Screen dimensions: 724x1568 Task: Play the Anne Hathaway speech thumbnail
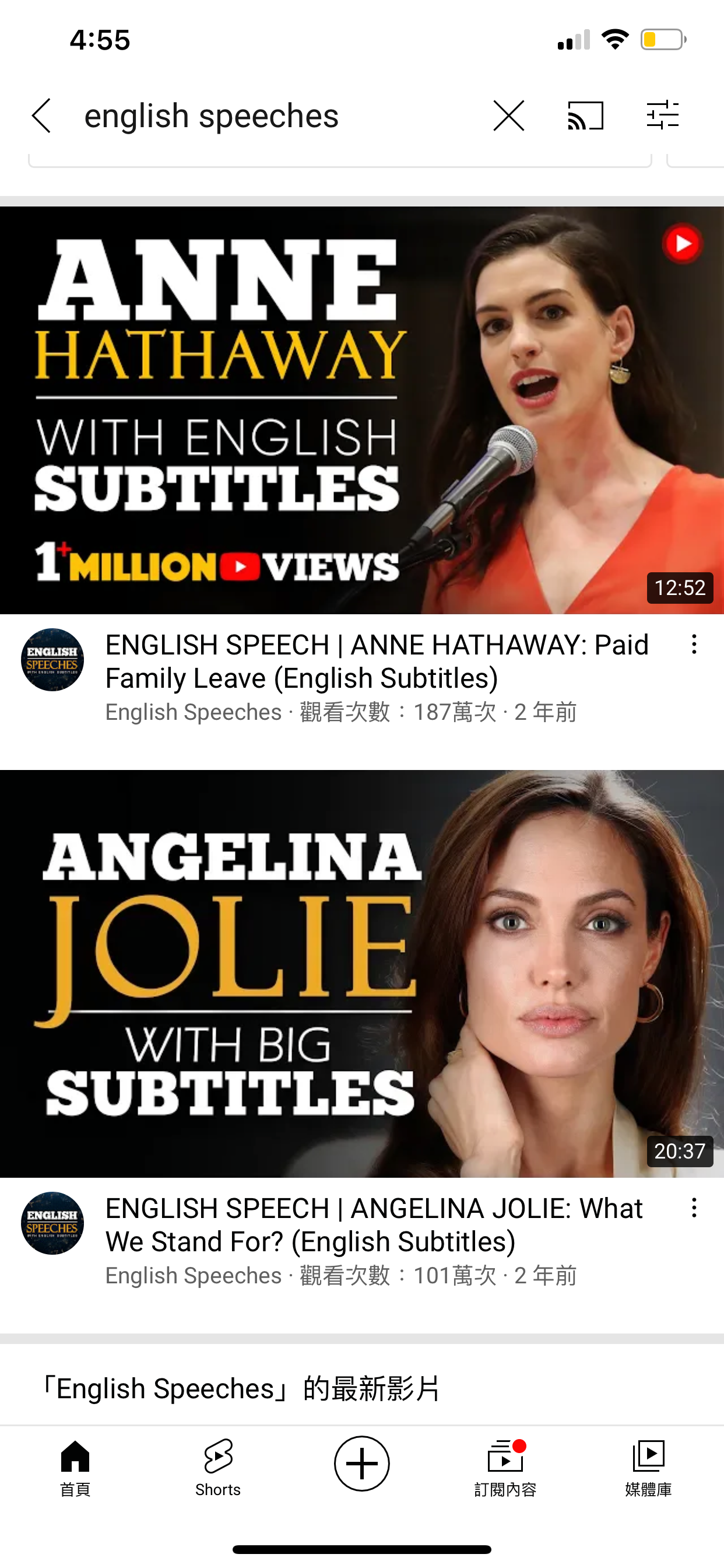point(362,410)
